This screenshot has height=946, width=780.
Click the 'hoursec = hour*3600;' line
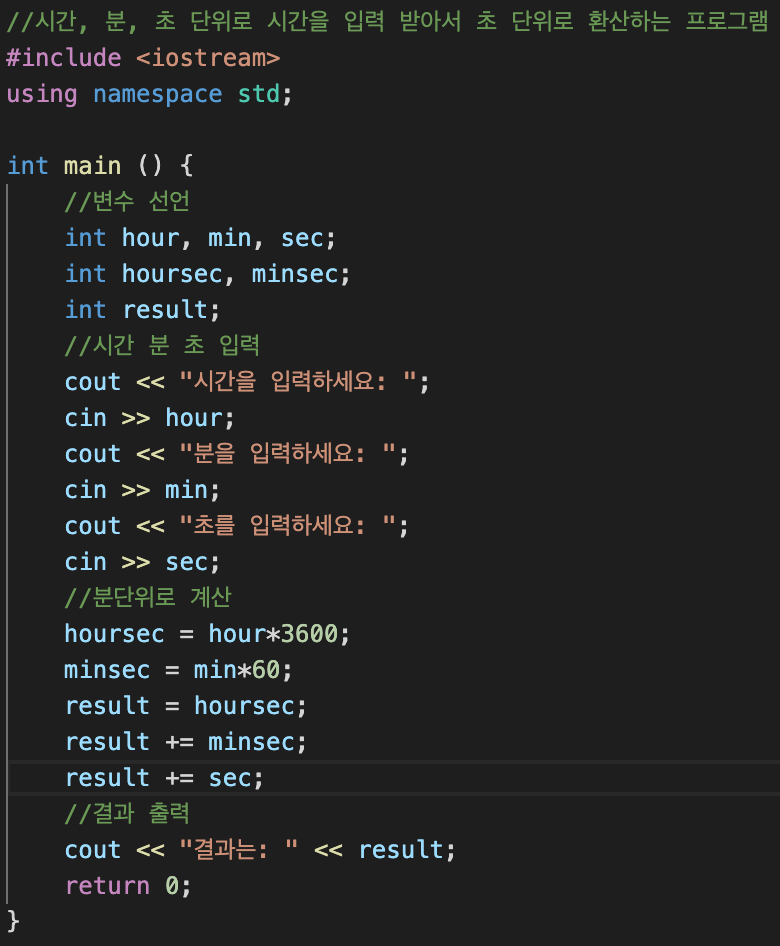207,633
